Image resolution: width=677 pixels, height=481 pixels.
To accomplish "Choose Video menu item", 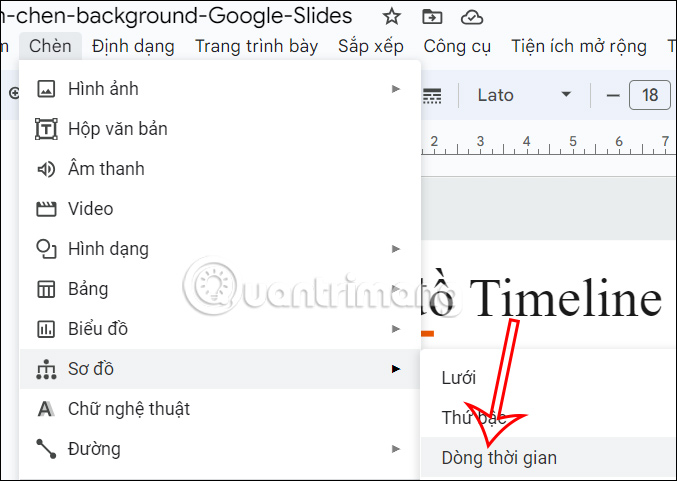I will click(220, 209).
